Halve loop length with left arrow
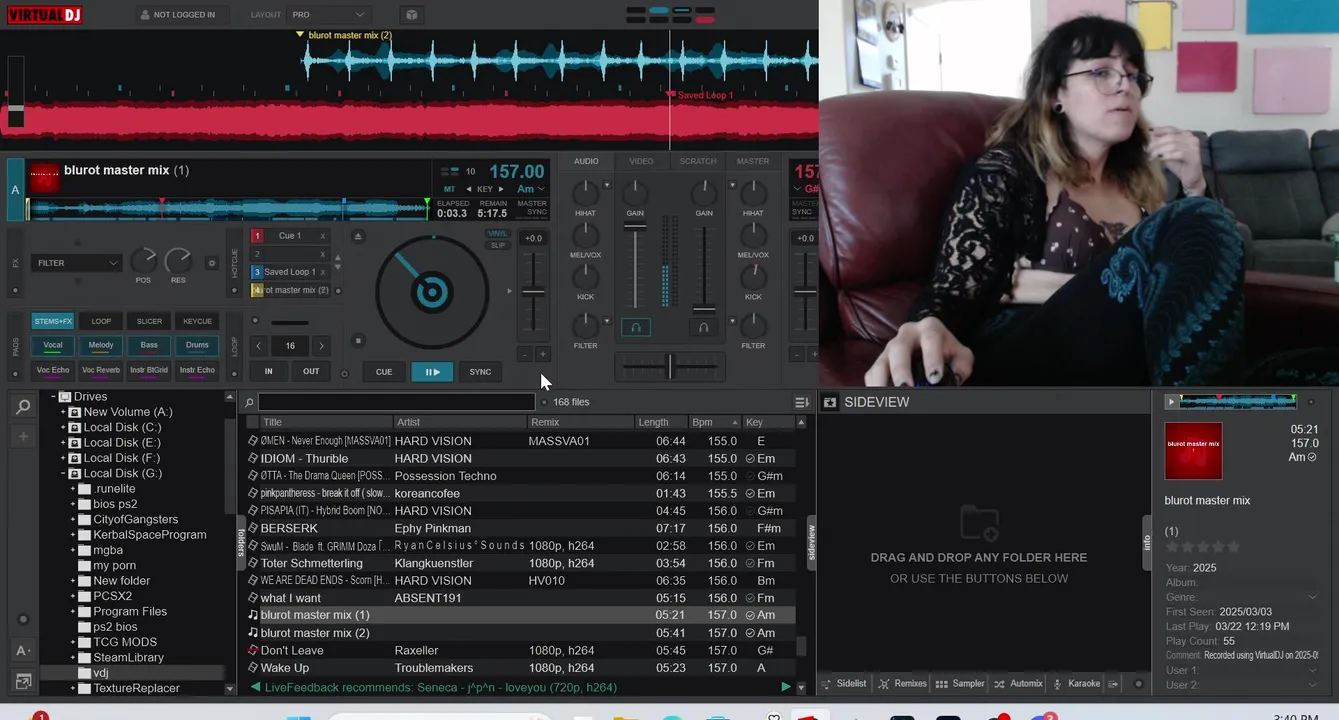Image resolution: width=1339 pixels, height=720 pixels. pyautogui.click(x=259, y=346)
